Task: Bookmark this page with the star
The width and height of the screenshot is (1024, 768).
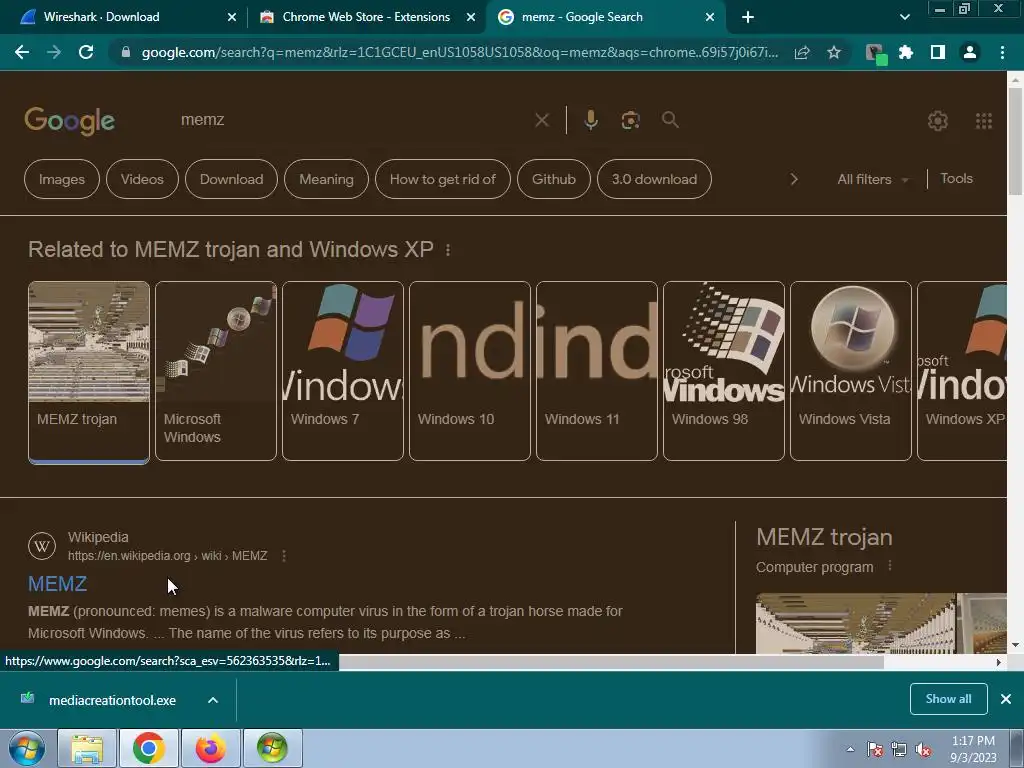Action: [834, 52]
